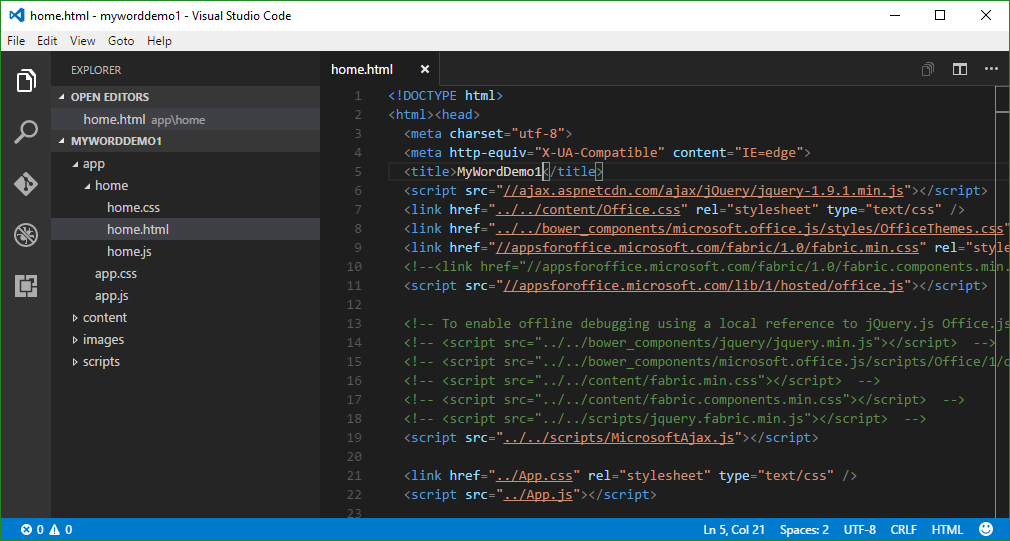
Task: Open the File menu
Action: [x=16, y=41]
